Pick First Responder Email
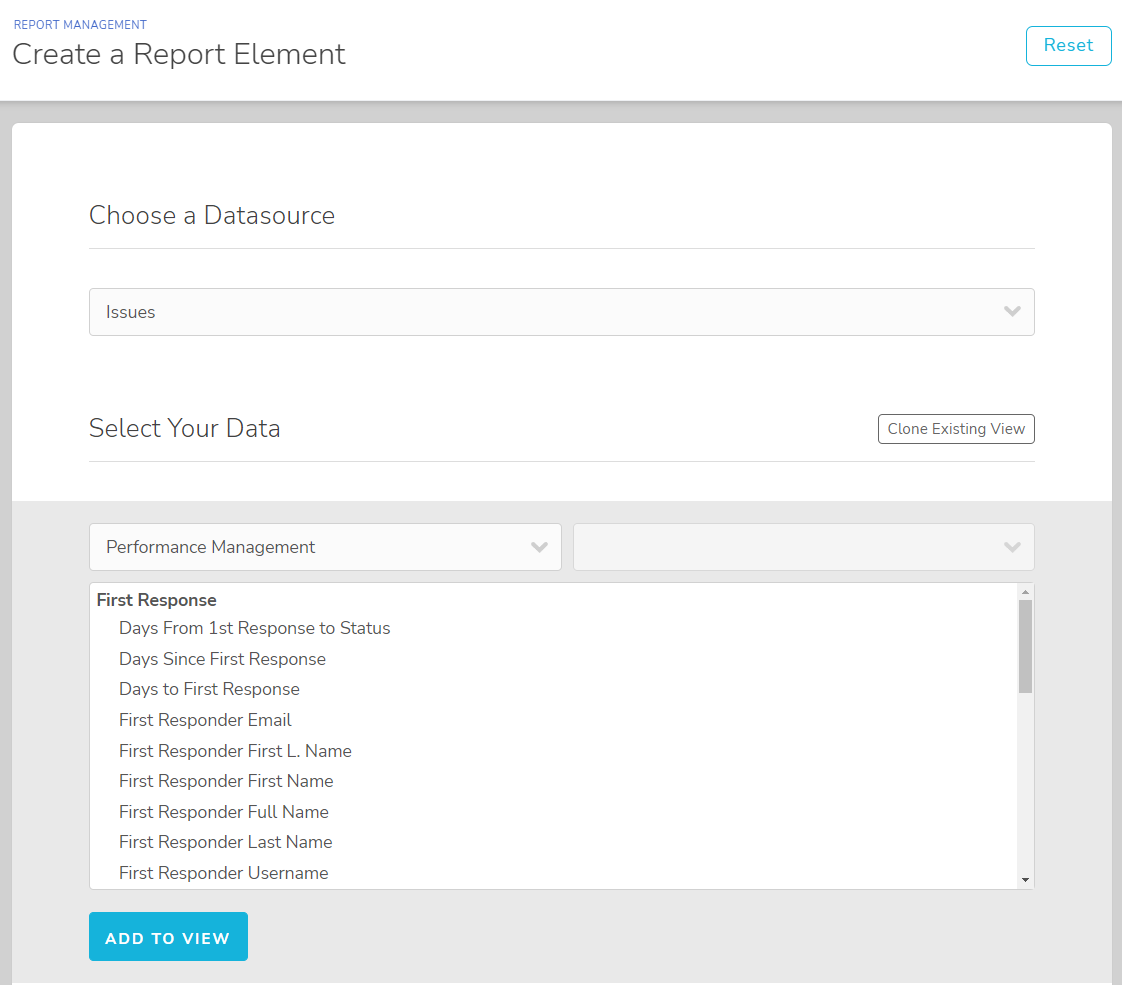The image size is (1122, 985). pos(205,720)
